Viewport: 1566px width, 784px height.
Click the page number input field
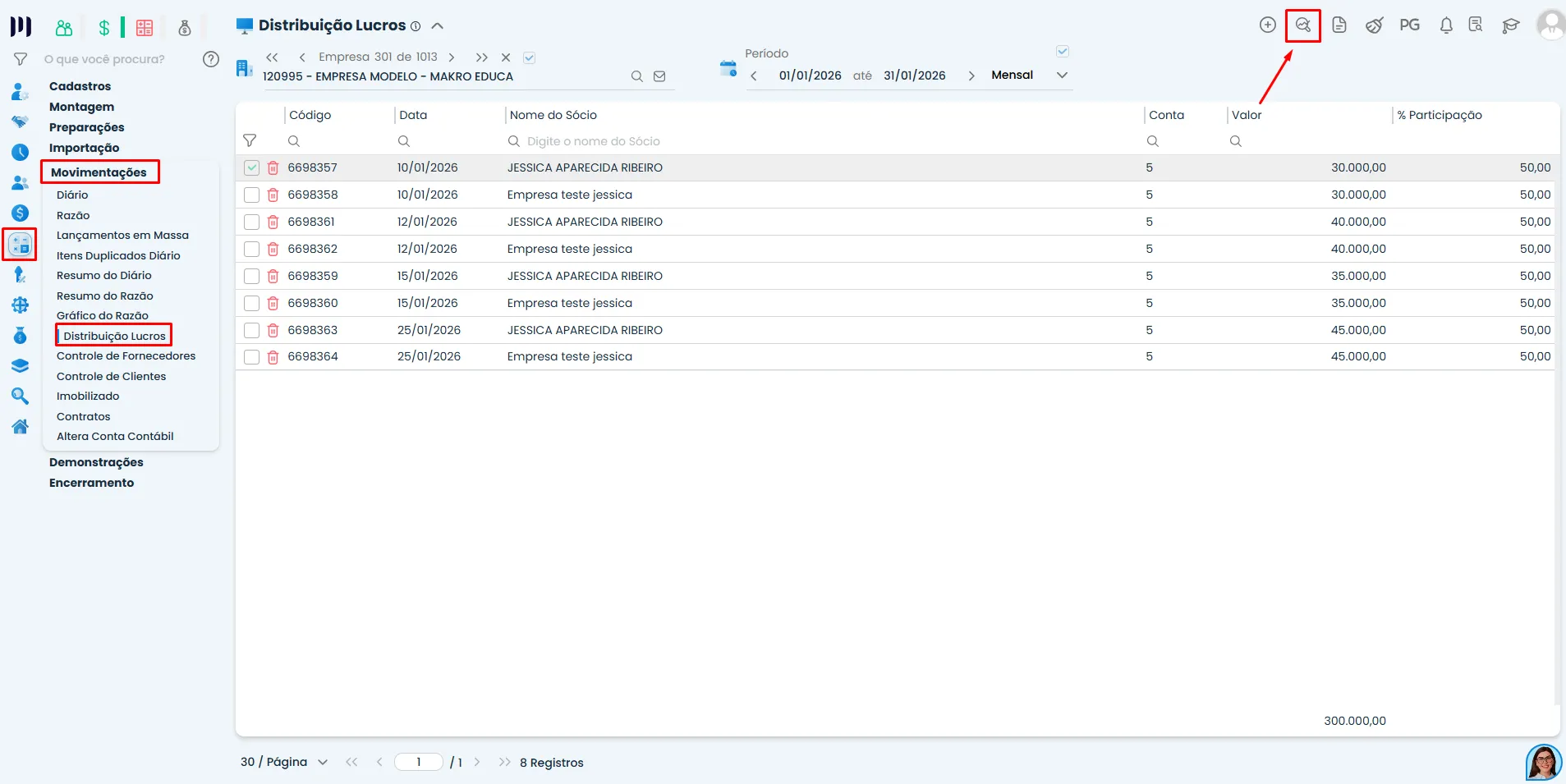pos(419,762)
